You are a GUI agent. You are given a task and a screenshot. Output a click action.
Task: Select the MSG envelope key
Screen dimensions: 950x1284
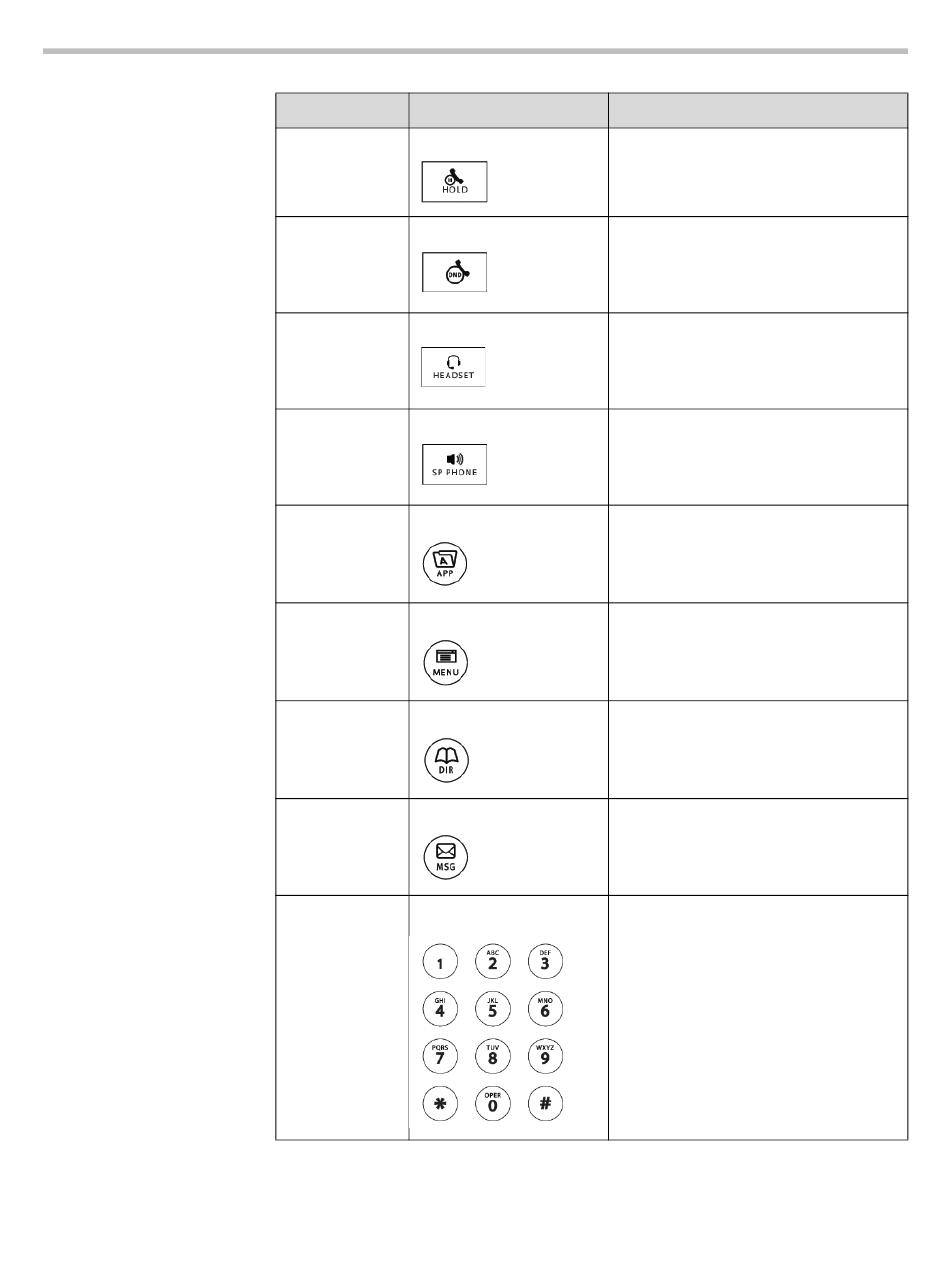444,857
